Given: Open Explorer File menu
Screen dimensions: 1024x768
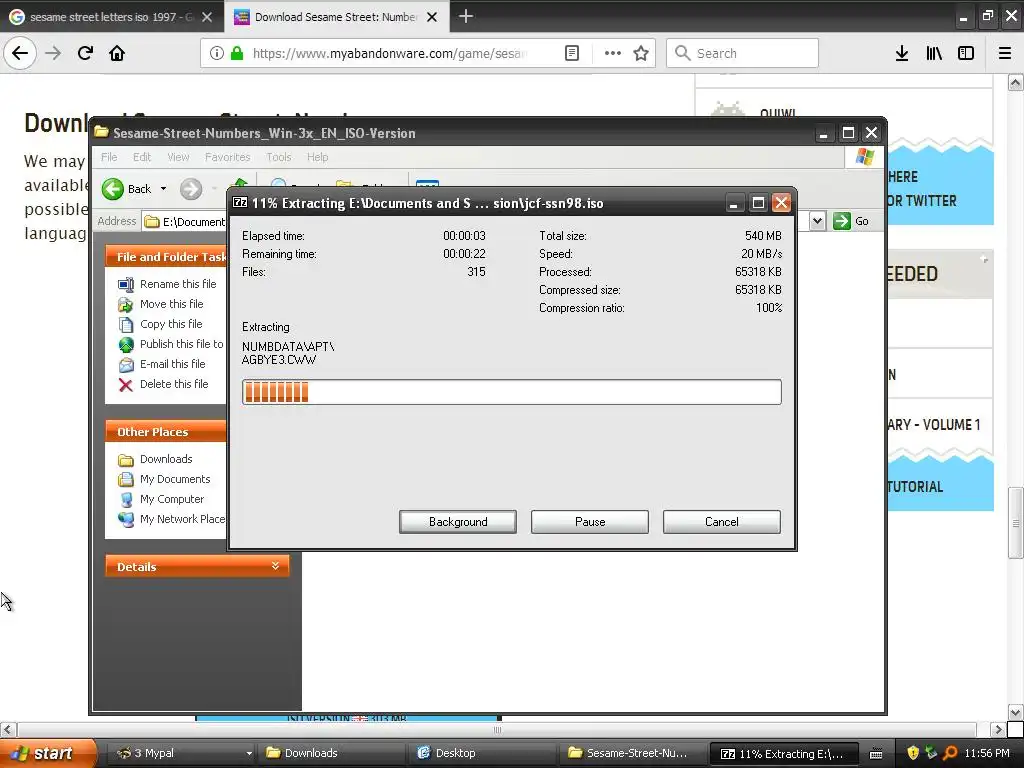Looking at the screenshot, I should pyautogui.click(x=109, y=157).
